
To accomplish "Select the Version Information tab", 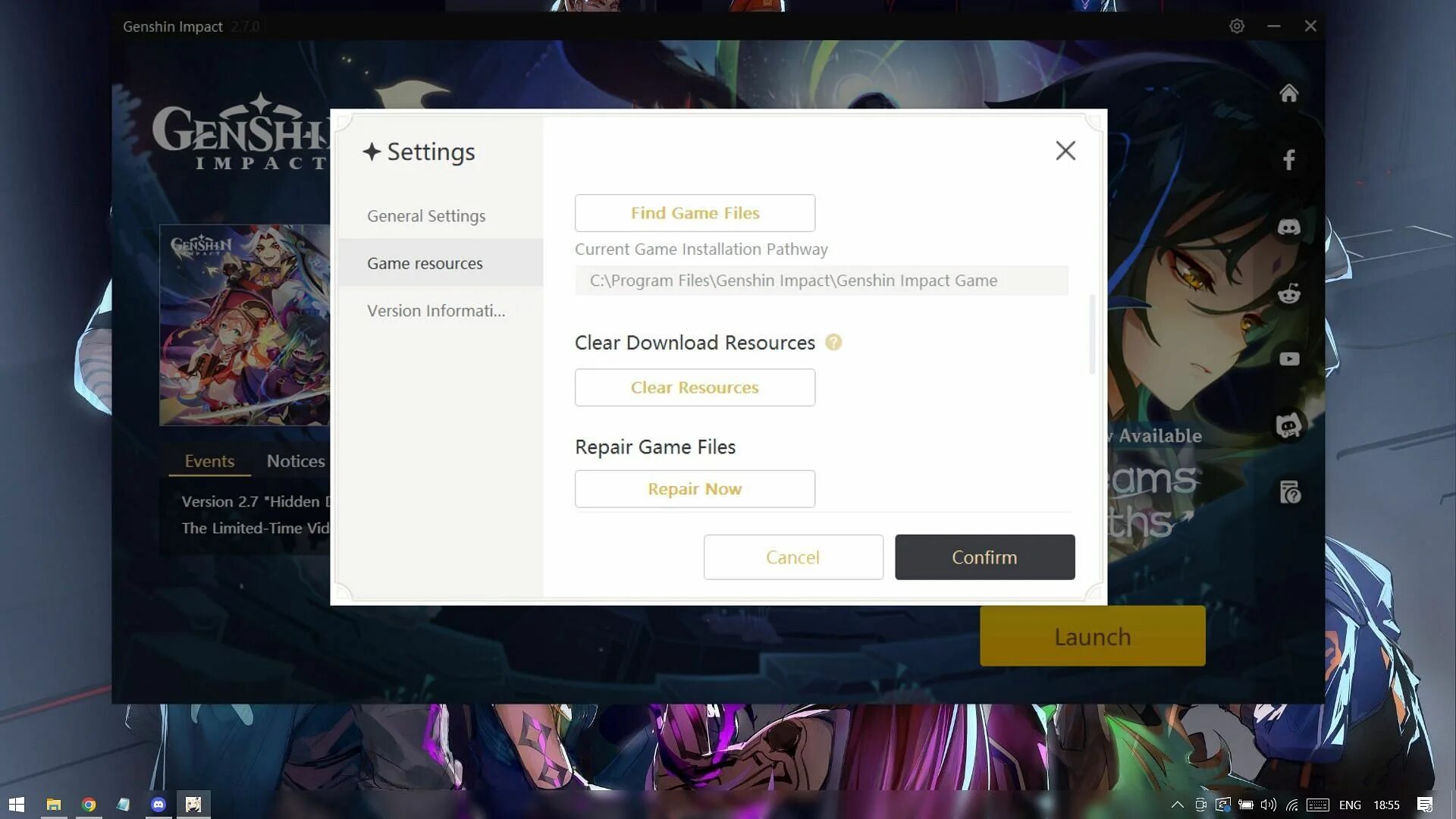I will pyautogui.click(x=437, y=310).
